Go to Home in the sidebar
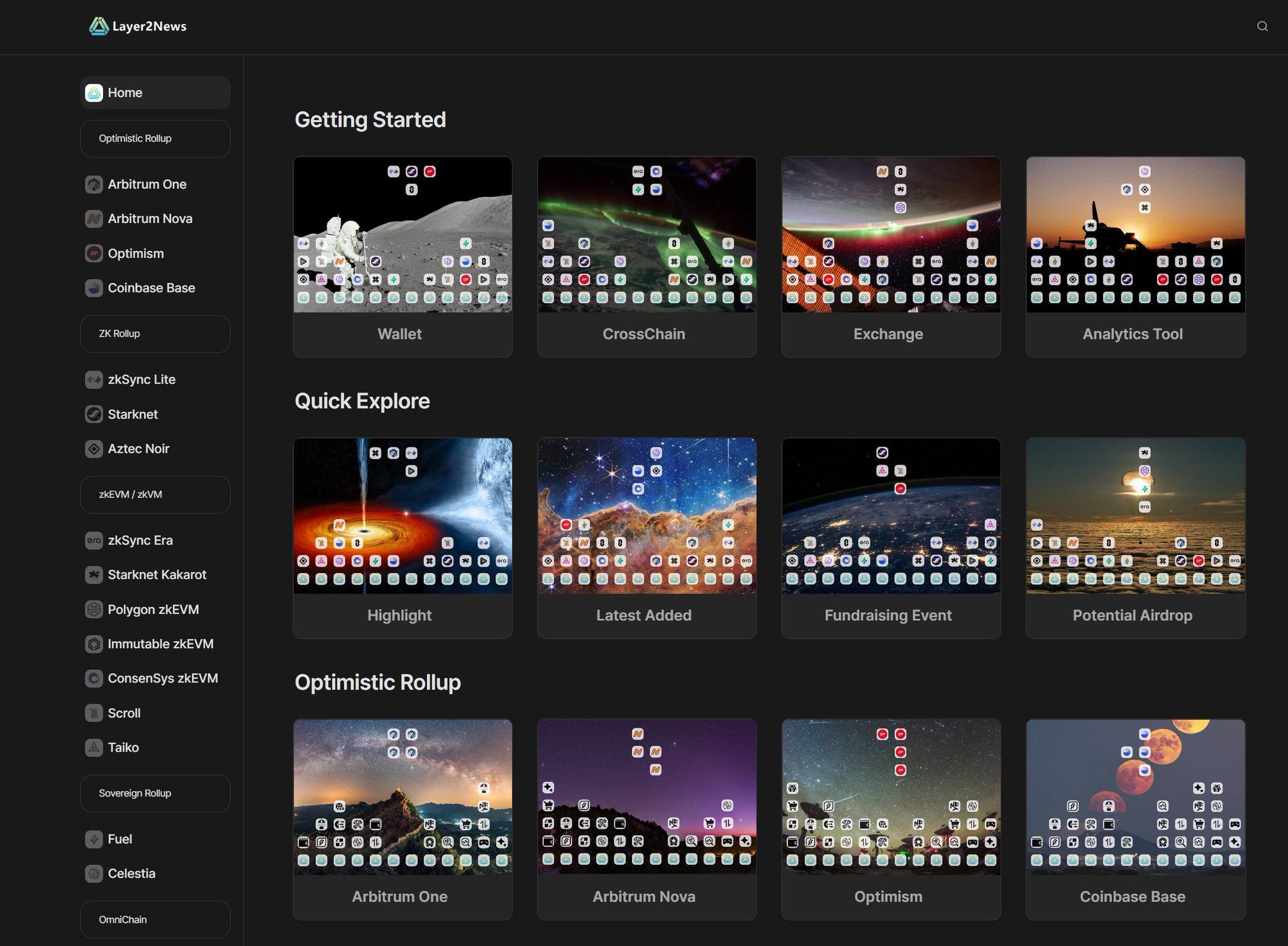This screenshot has width=1288, height=946. (x=155, y=93)
